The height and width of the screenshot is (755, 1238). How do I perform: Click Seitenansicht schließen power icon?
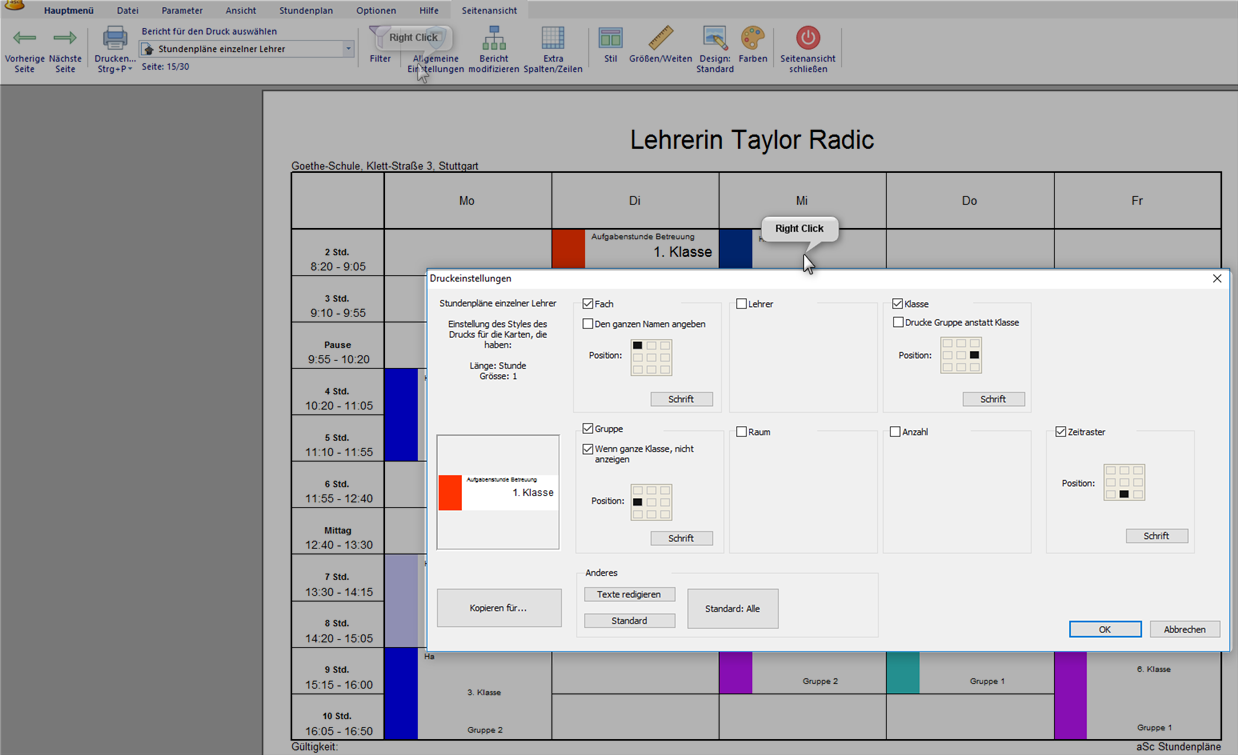pos(807,39)
